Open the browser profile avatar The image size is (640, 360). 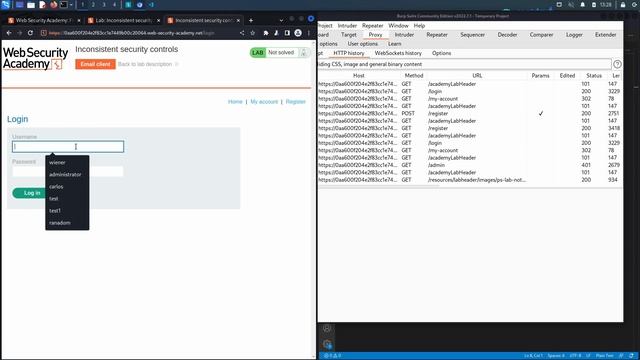[x=298, y=33]
